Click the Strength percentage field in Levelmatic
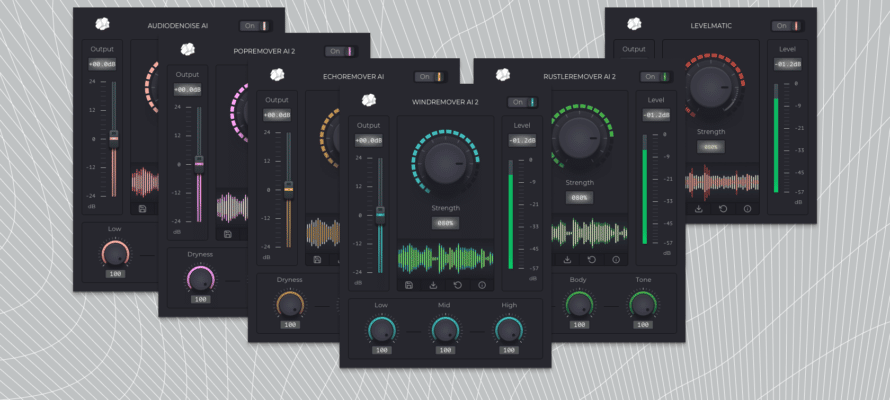 711,146
